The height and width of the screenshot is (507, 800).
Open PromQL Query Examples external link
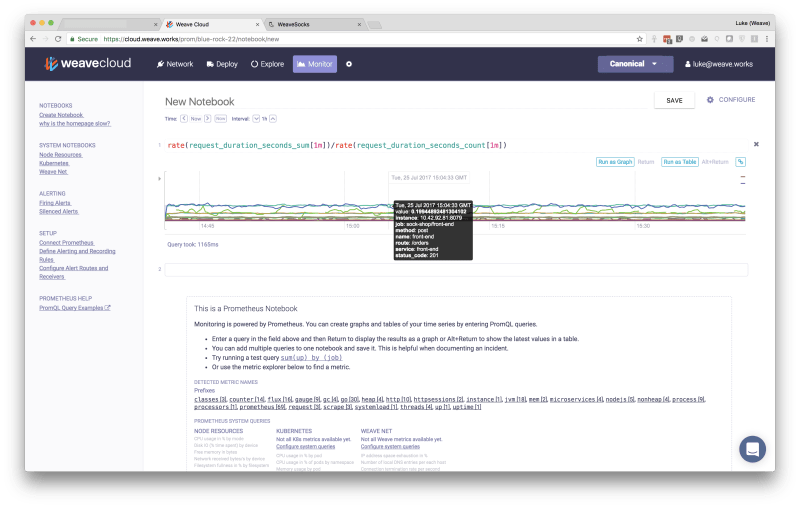[75, 308]
